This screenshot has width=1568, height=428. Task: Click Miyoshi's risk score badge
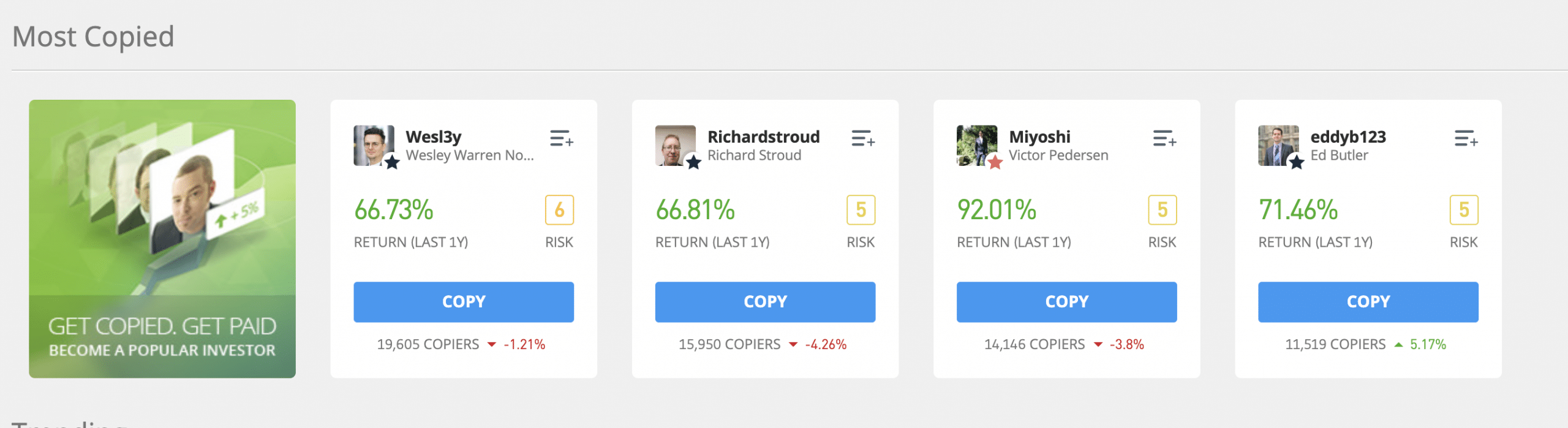pyautogui.click(x=1162, y=210)
